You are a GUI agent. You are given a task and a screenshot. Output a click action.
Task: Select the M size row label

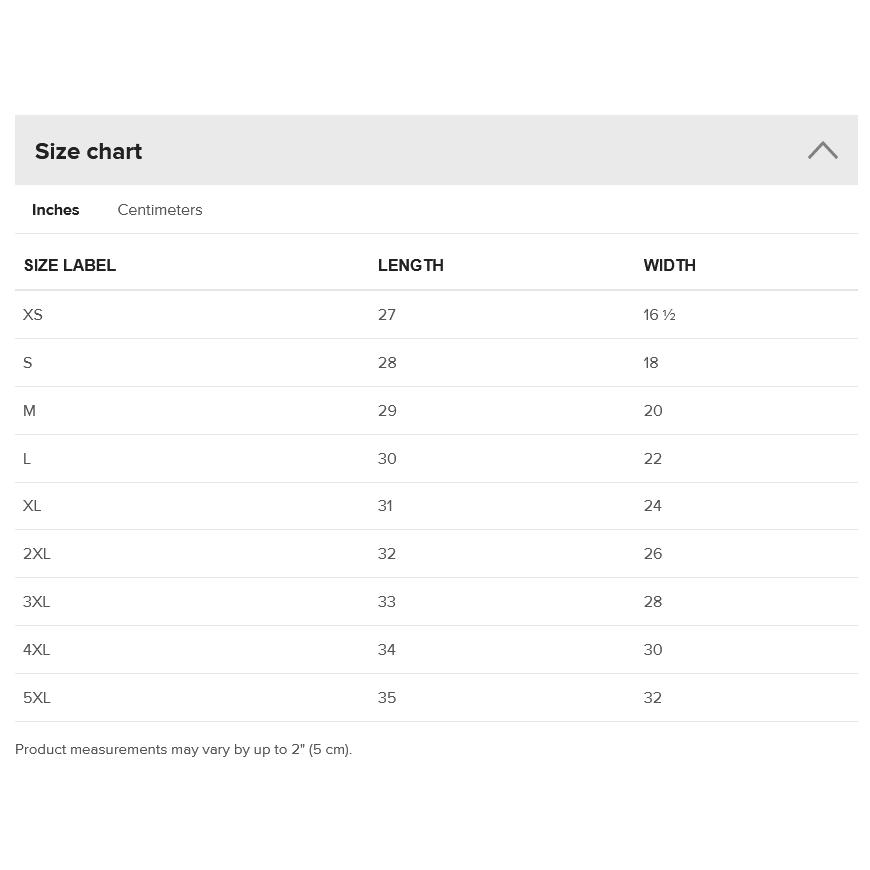(x=29, y=411)
